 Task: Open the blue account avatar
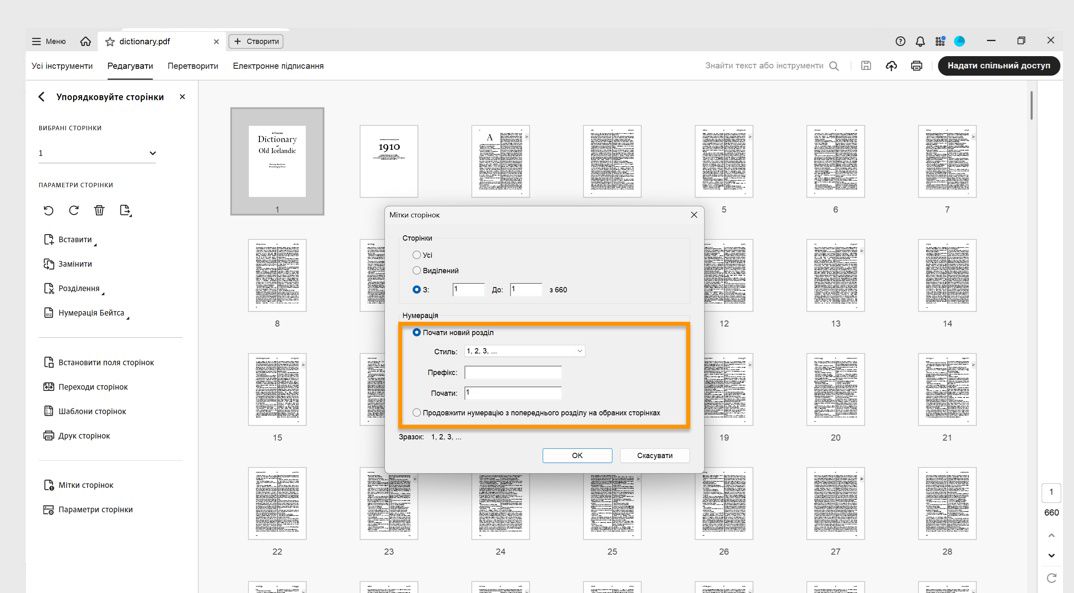click(960, 41)
